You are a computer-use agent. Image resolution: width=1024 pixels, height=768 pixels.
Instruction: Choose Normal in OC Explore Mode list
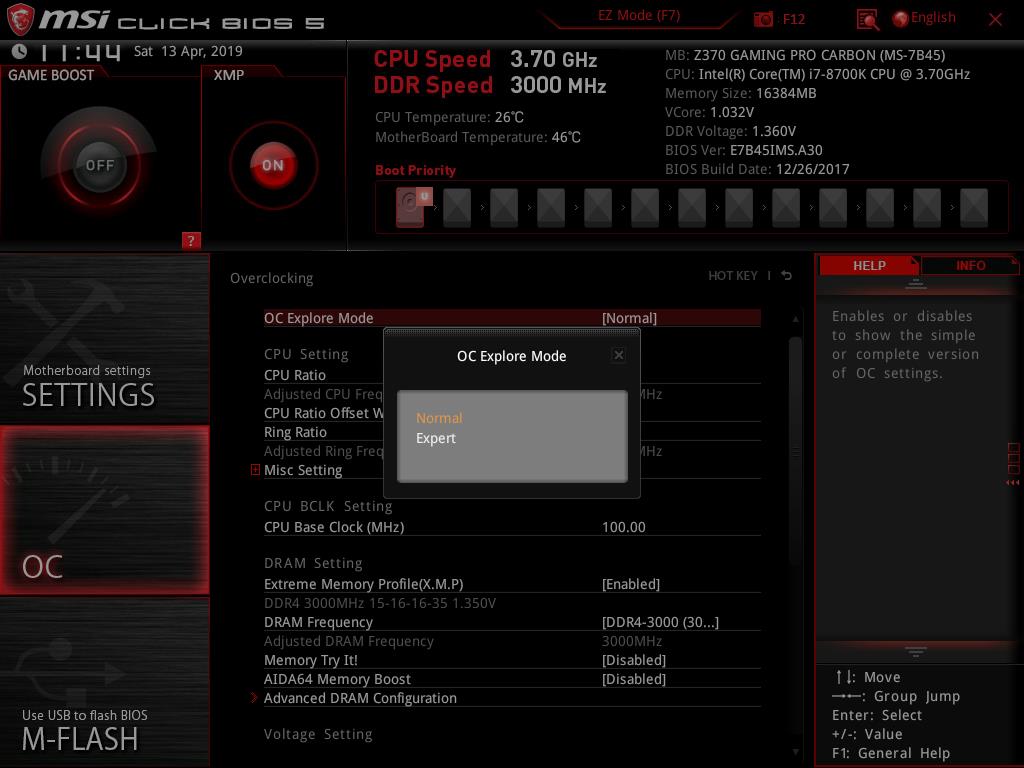click(x=439, y=418)
